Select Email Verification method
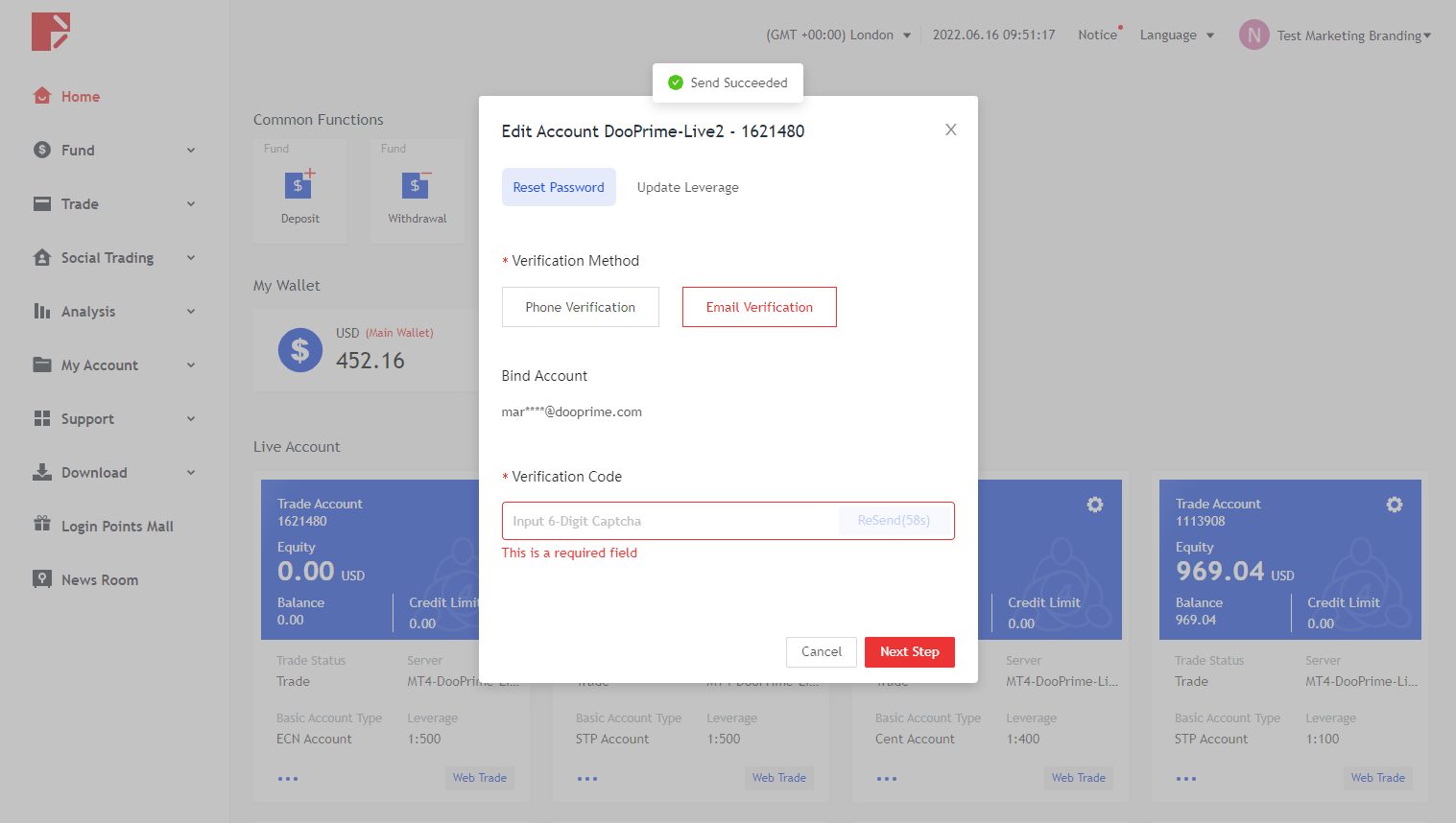Image resolution: width=1456 pixels, height=823 pixels. click(759, 307)
